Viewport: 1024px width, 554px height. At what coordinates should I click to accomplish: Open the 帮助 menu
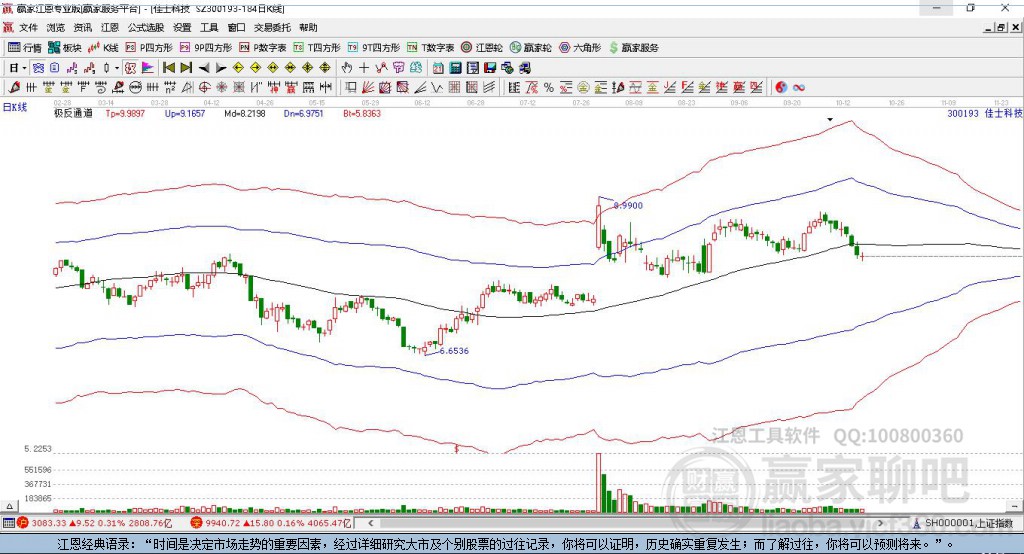(308, 27)
